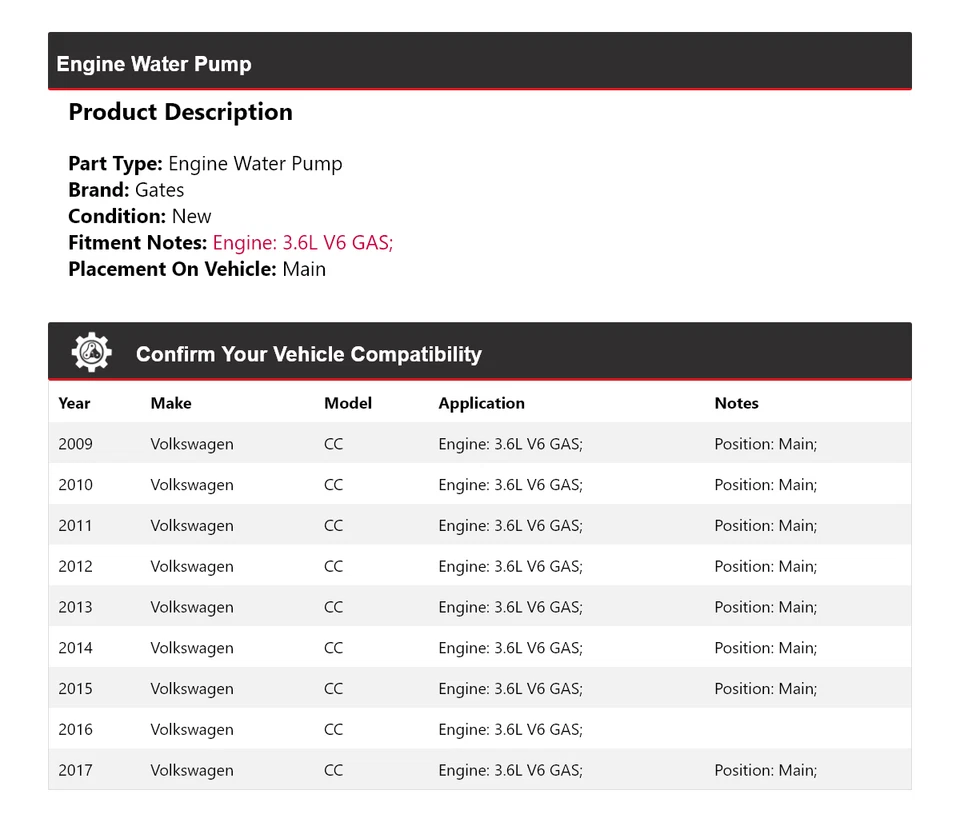Click the Brand: Gates line

(126, 190)
